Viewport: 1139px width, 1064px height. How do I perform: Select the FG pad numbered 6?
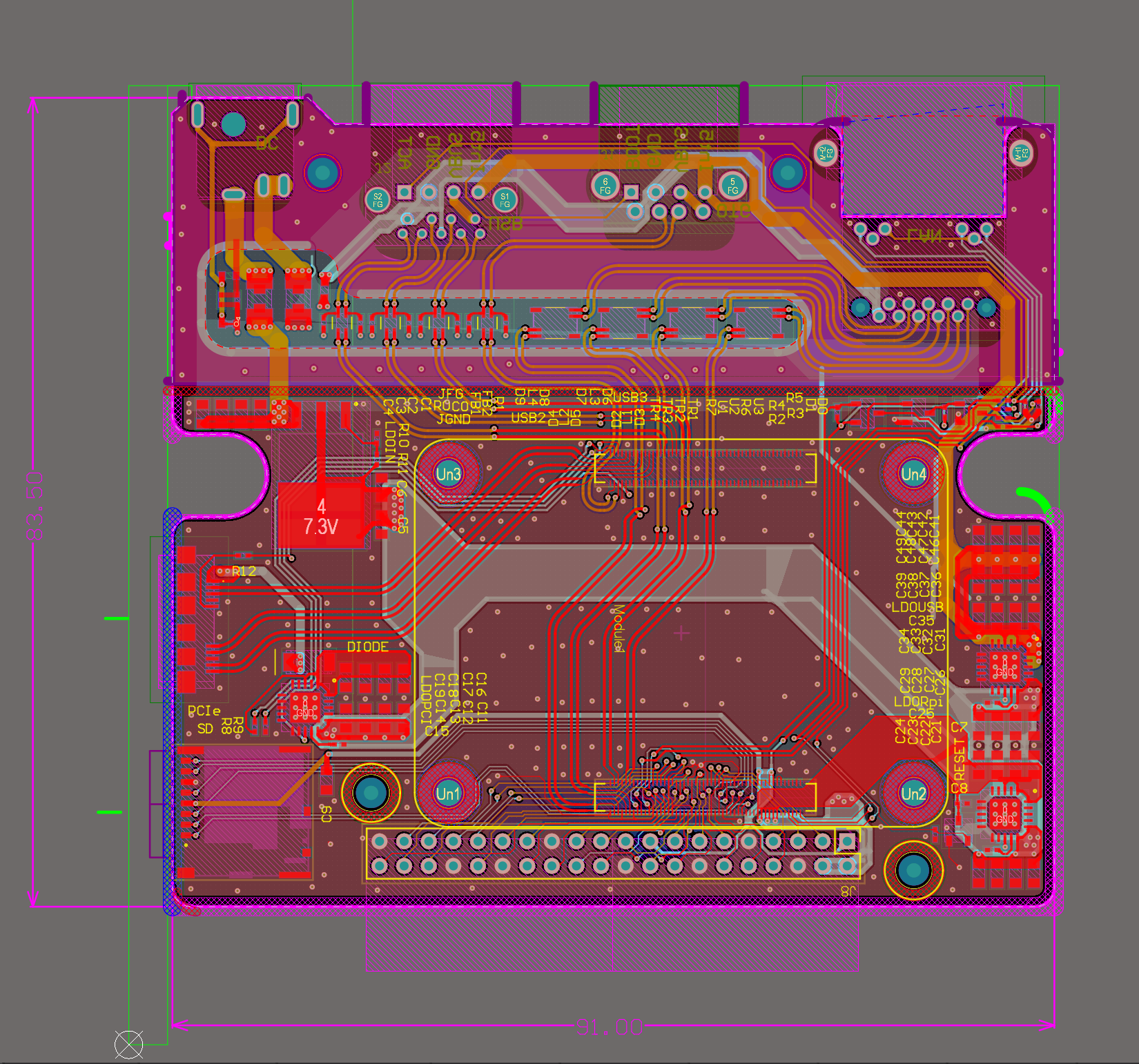(x=605, y=186)
